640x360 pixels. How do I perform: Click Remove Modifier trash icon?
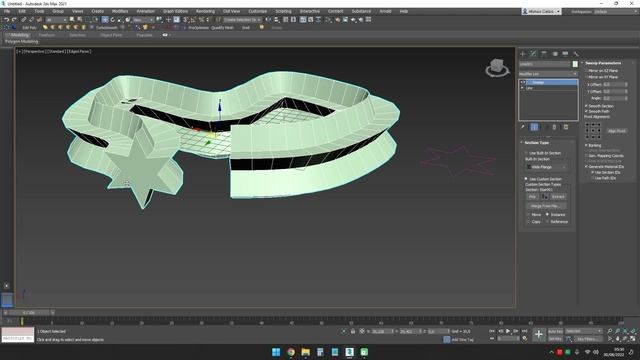pyautogui.click(x=554, y=127)
